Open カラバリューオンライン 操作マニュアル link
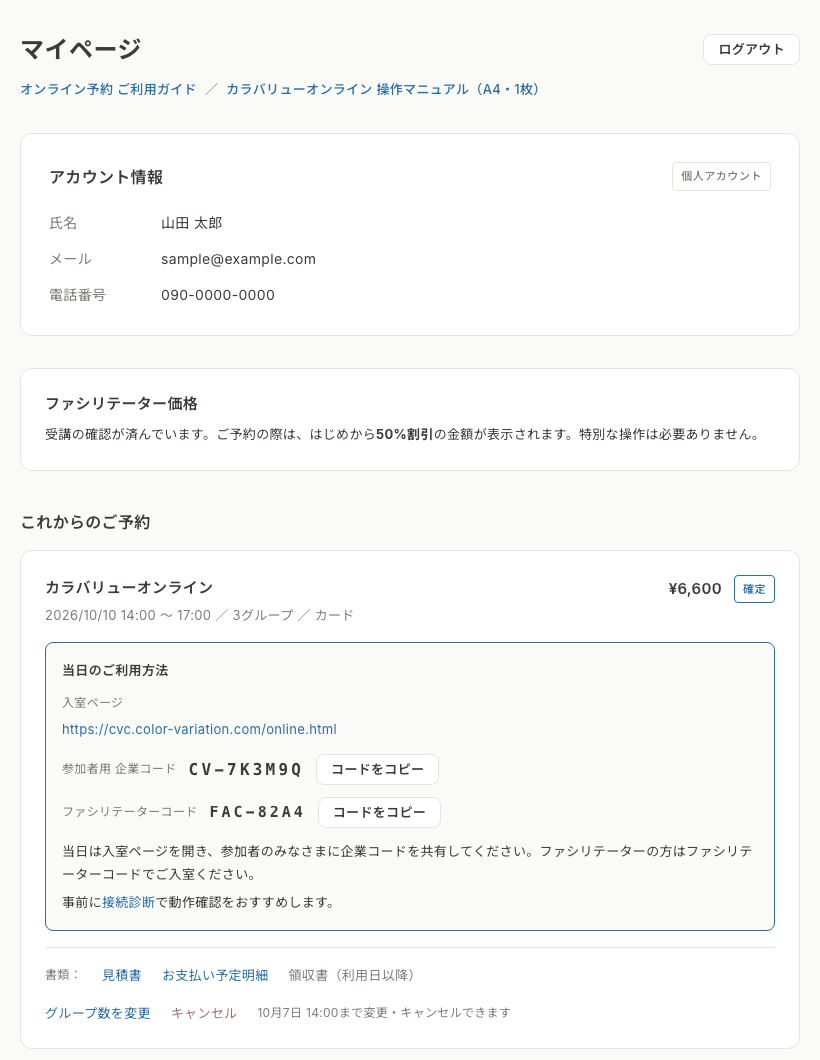Image resolution: width=820 pixels, height=1060 pixels. click(383, 89)
